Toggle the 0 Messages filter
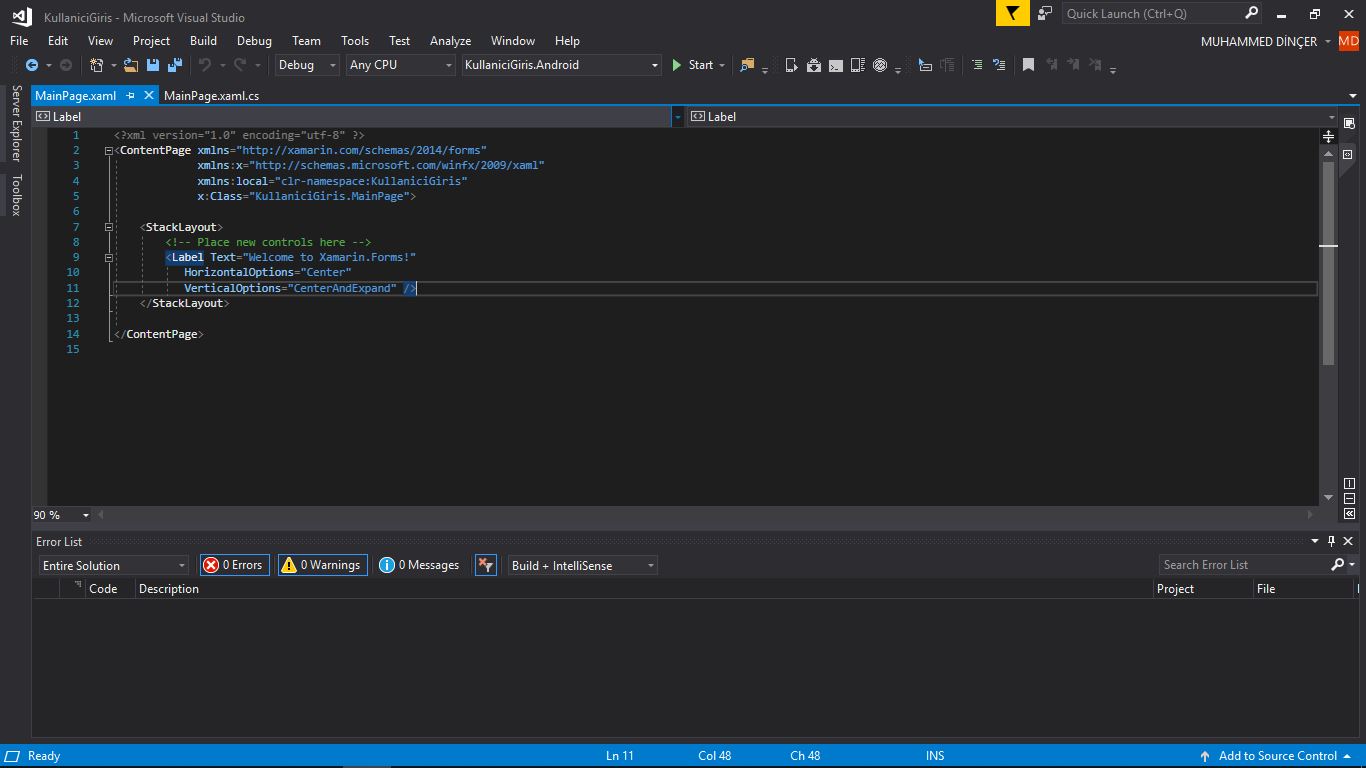The width and height of the screenshot is (1366, 768). tap(420, 565)
